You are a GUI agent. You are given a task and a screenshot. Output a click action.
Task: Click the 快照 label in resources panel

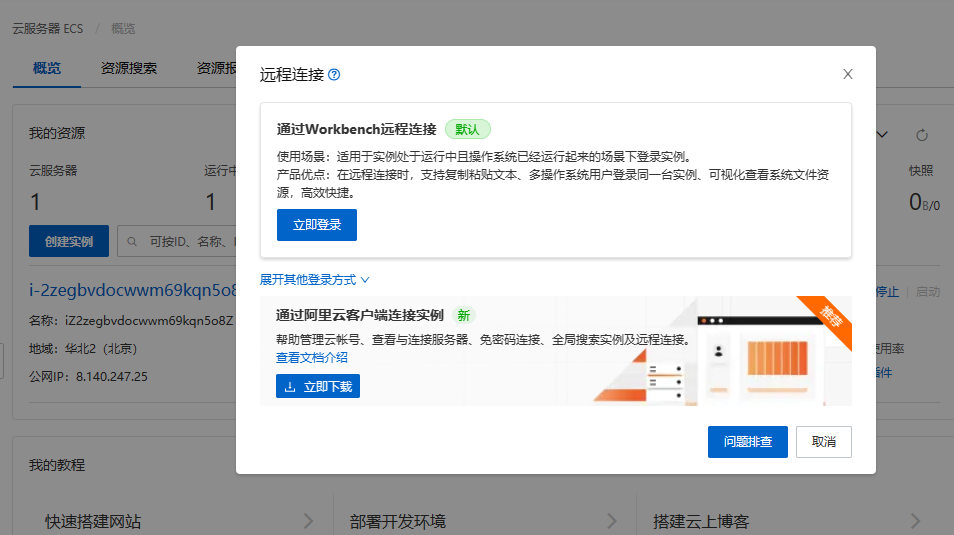click(921, 170)
